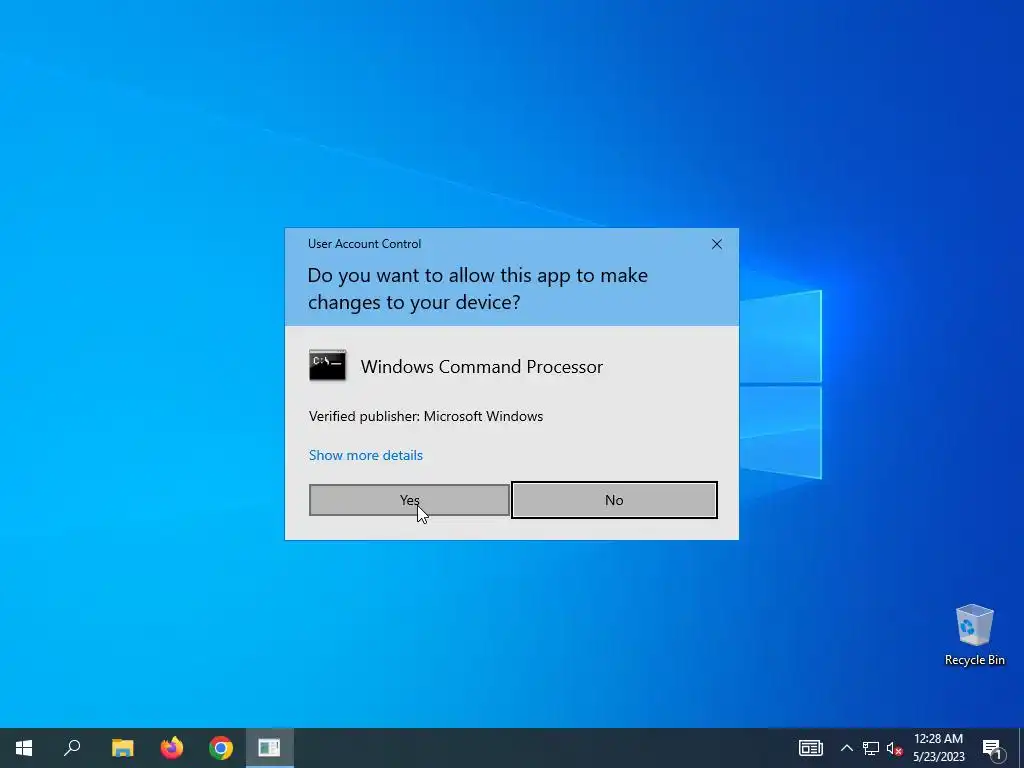Open the Action Center notifications icon

[x=992, y=748]
